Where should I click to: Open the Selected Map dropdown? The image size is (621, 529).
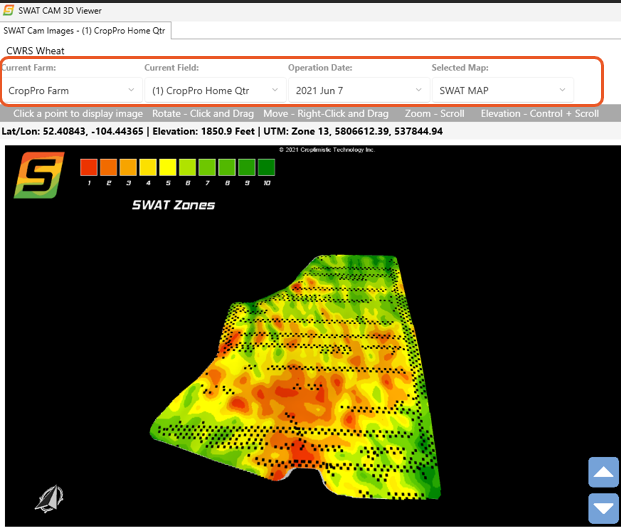pyautogui.click(x=503, y=91)
